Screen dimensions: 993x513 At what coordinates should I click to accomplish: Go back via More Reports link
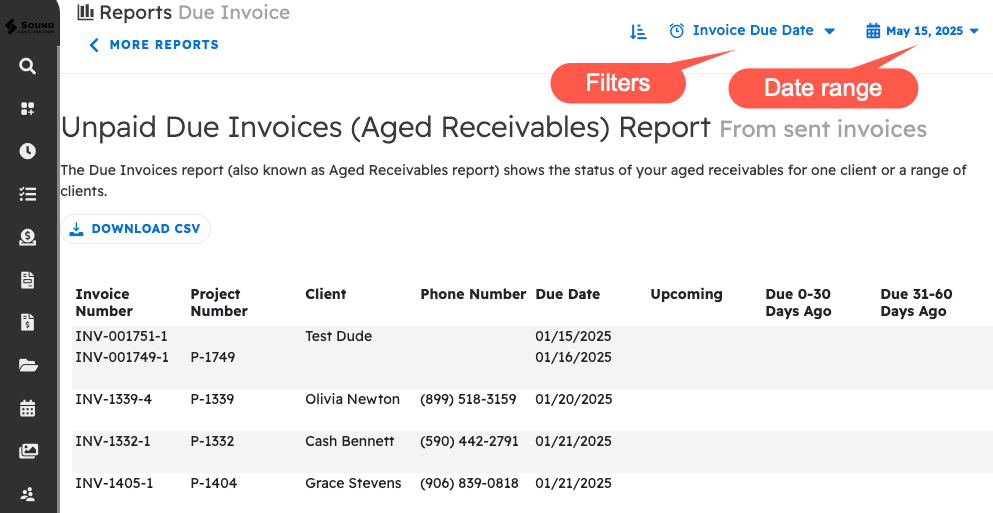click(154, 45)
